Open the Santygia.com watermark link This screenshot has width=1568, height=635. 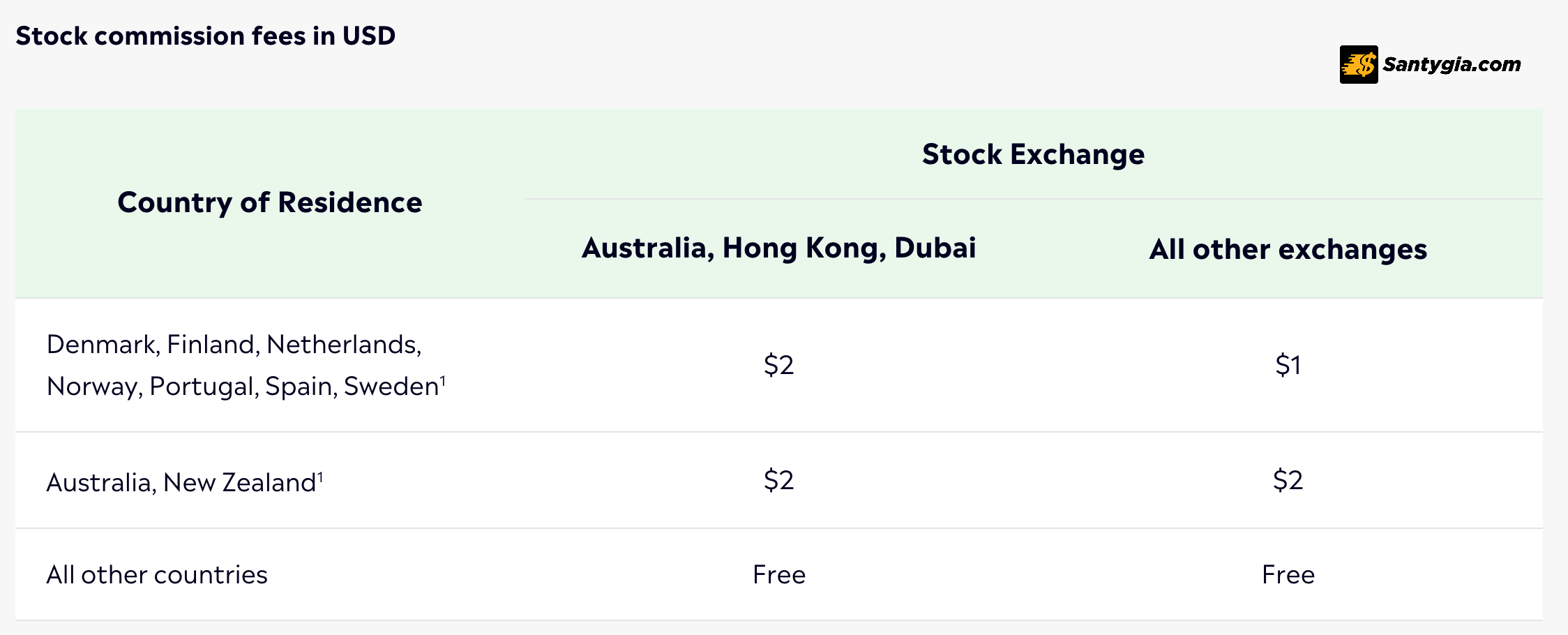click(1430, 65)
